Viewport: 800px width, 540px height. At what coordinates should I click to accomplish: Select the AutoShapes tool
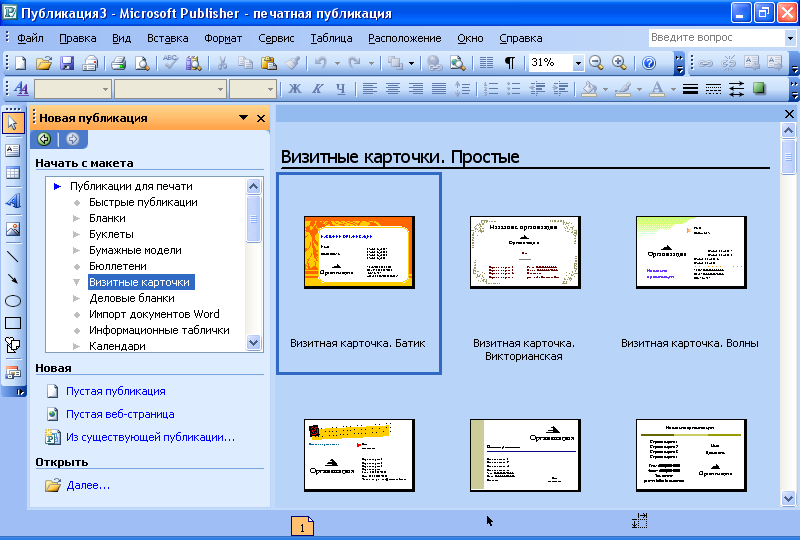point(13,346)
